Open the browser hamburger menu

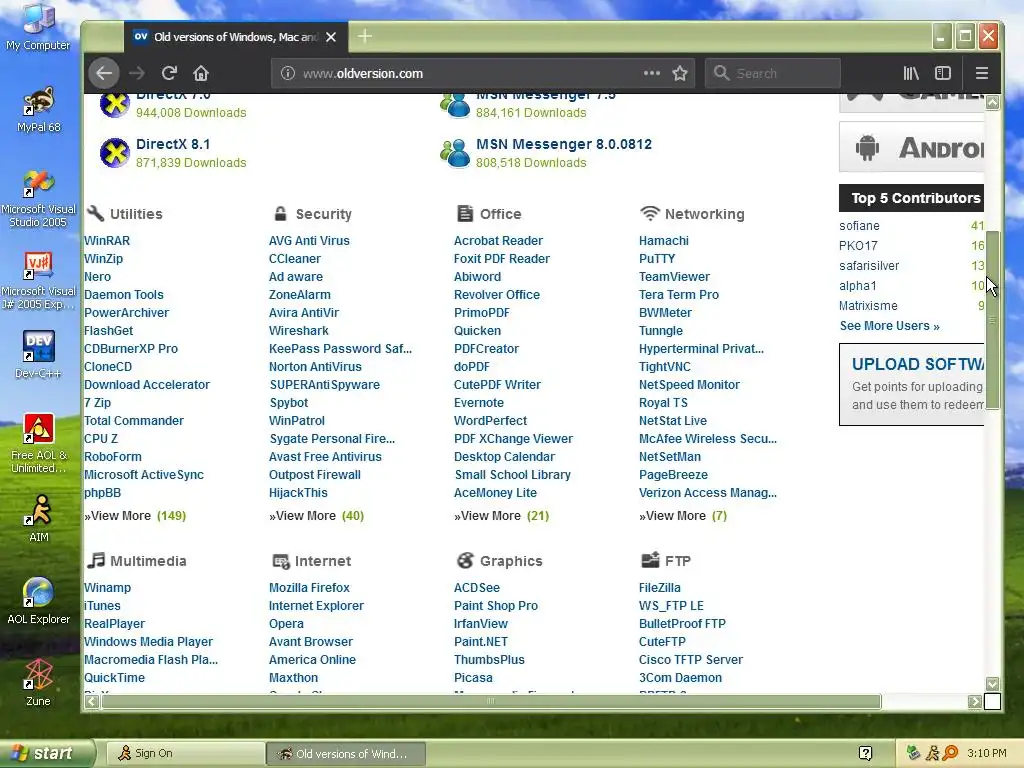[x=982, y=73]
